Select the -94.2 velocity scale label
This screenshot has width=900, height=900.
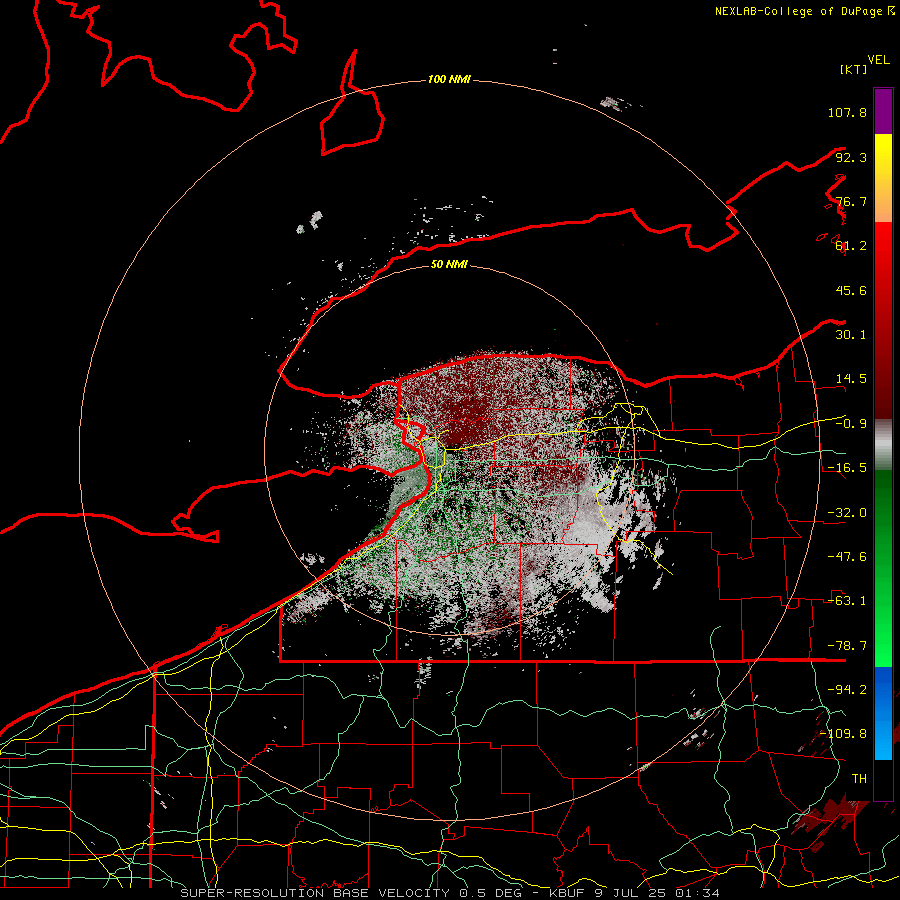tap(847, 690)
